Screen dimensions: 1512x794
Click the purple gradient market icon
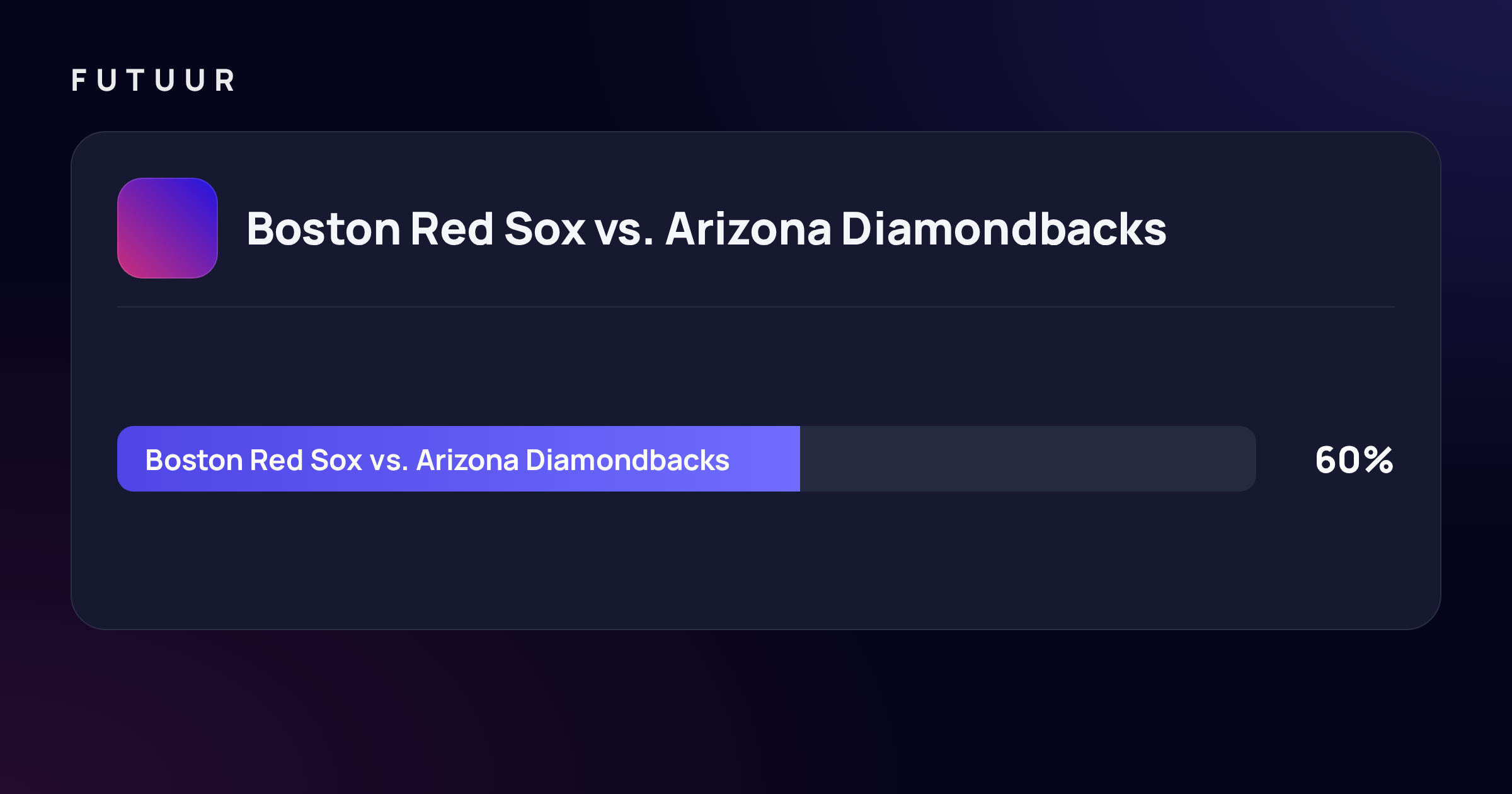(x=168, y=228)
